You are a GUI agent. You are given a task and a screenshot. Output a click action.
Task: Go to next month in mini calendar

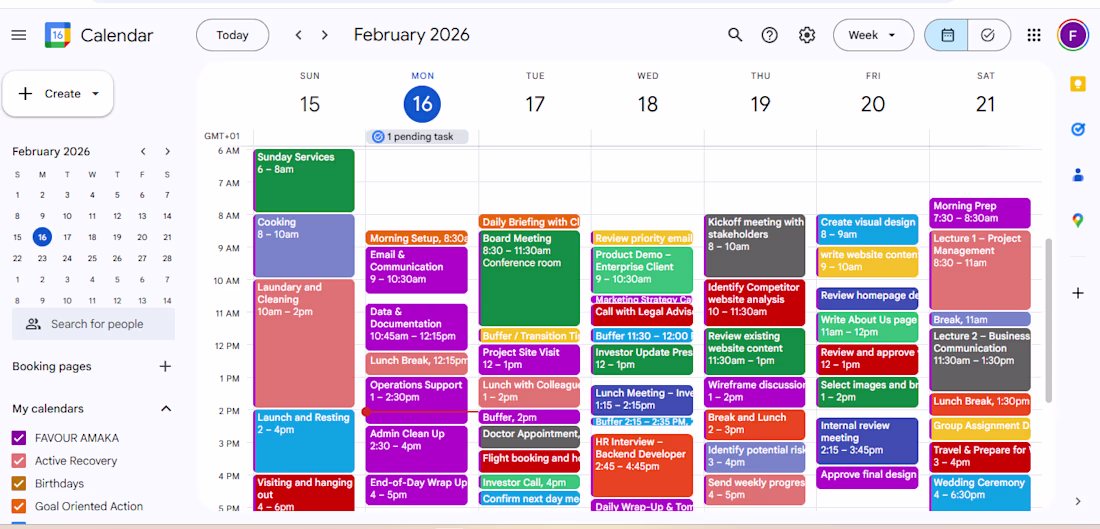[x=167, y=152]
